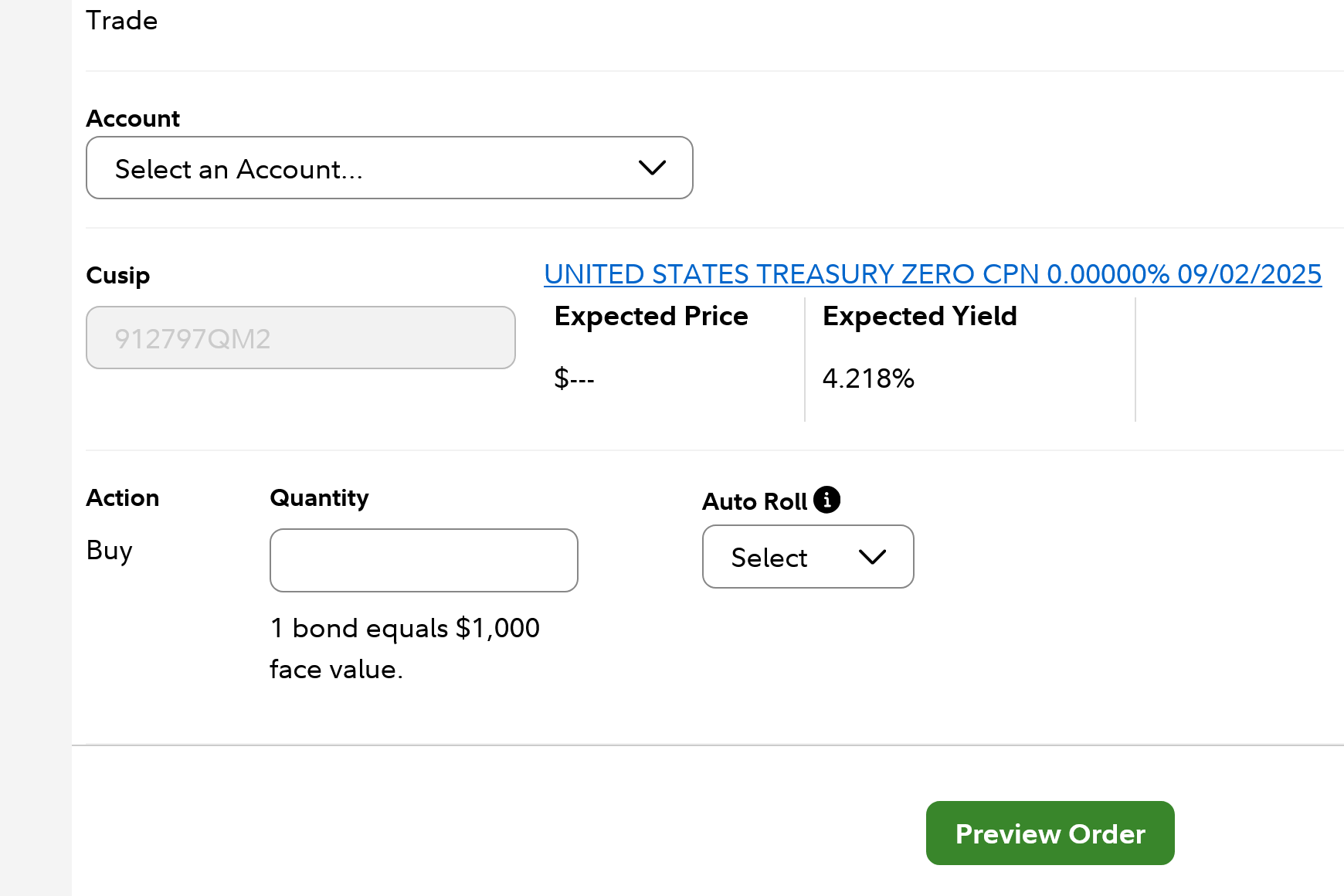Click the Buy action text
1344x896 pixels.
tap(110, 551)
